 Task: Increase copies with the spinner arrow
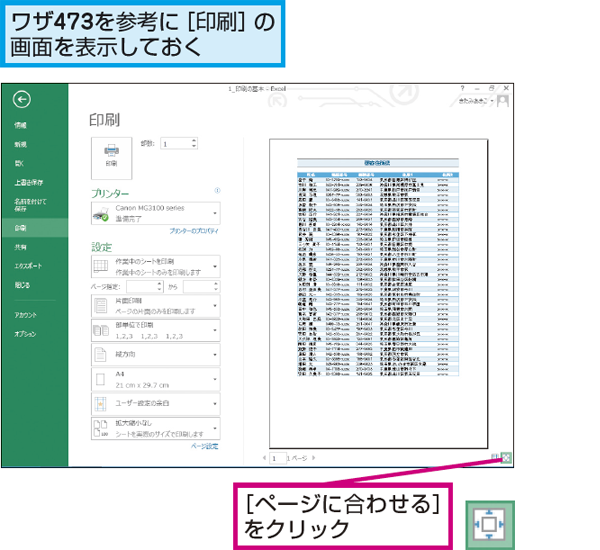194,140
